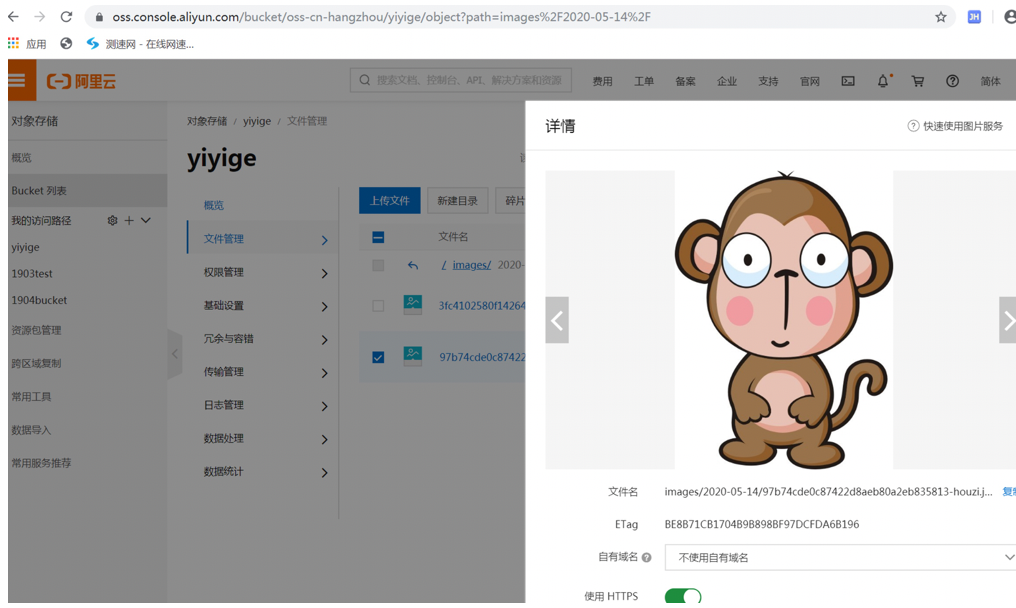Click the back arrow icon in images row
Image resolution: width=1016 pixels, height=608 pixels.
click(413, 265)
